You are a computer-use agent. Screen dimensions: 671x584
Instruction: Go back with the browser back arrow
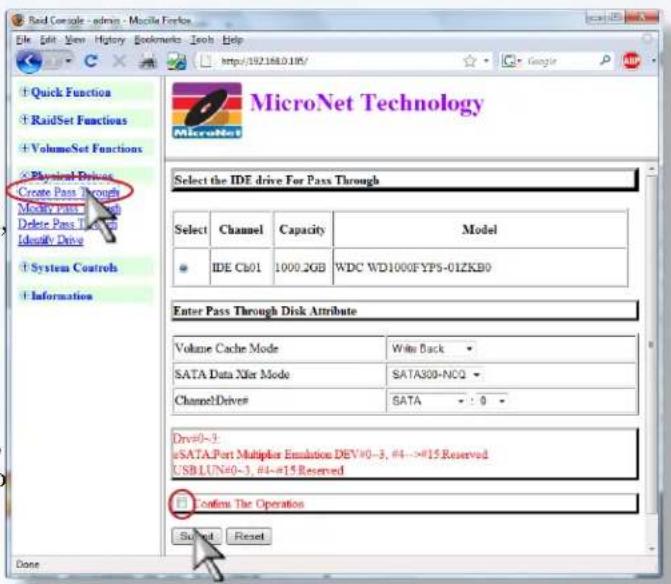click(x=29, y=61)
